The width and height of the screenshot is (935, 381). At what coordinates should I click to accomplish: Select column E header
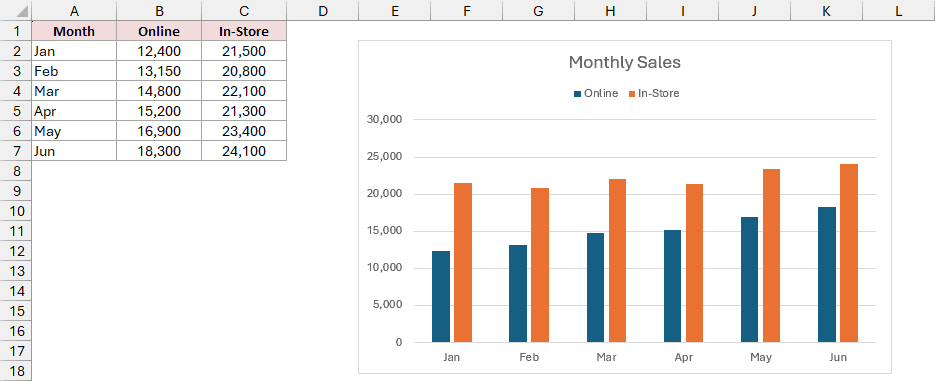click(x=394, y=10)
